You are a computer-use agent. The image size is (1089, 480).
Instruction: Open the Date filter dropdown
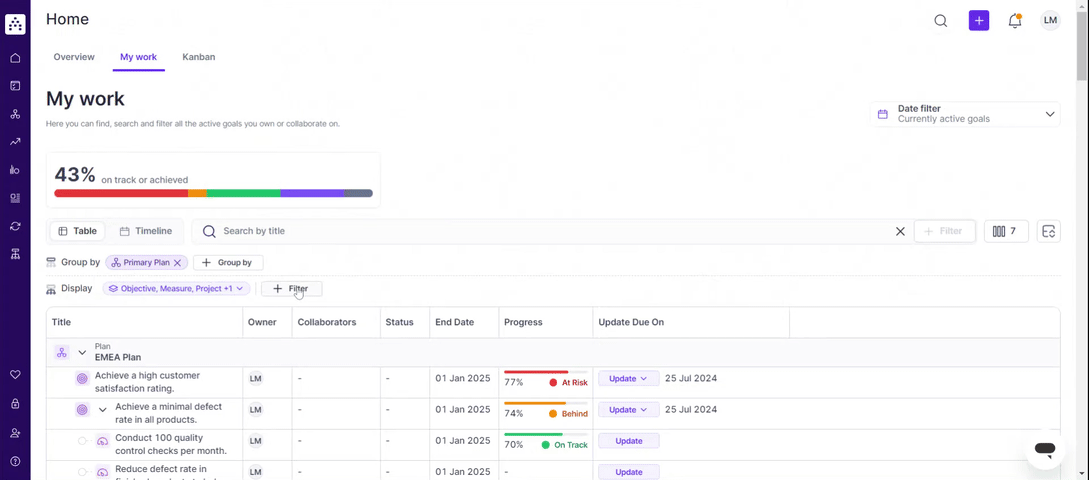point(965,114)
